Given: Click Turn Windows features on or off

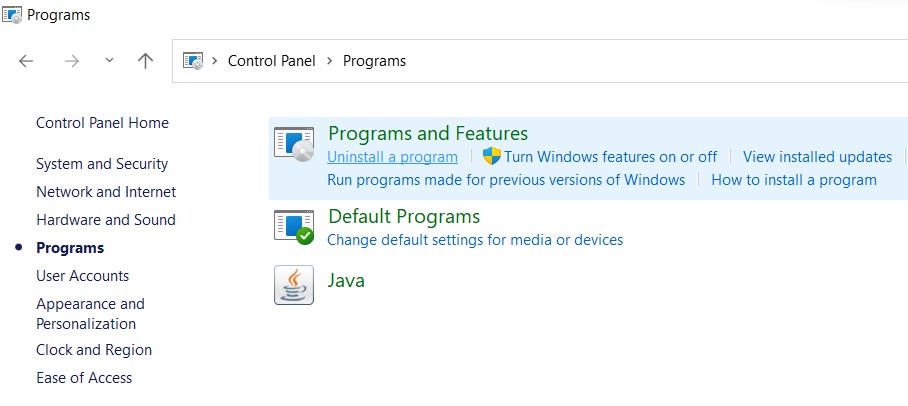Looking at the screenshot, I should pos(610,157).
